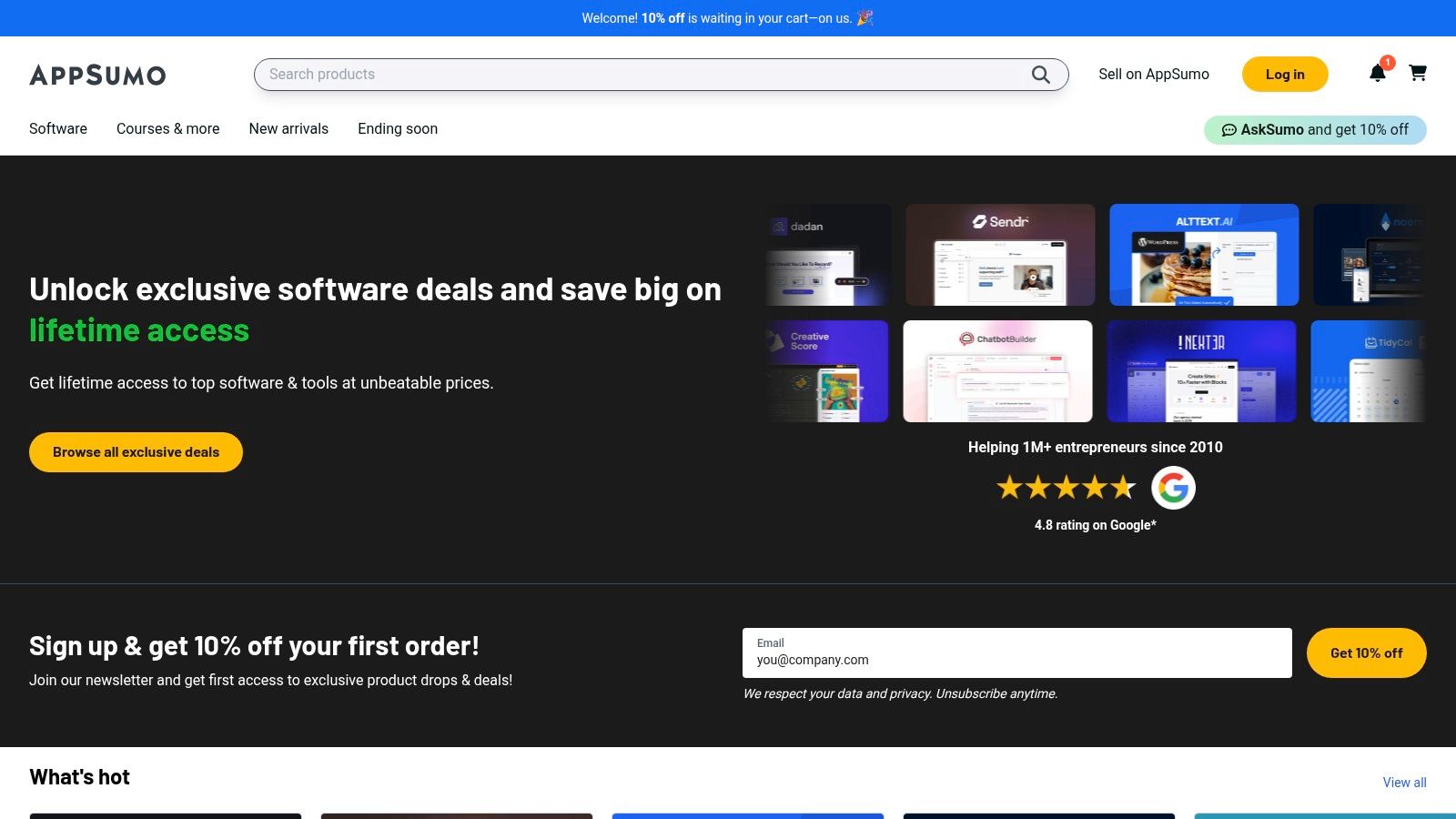Click the Get 10% off button
Image resolution: width=1456 pixels, height=819 pixels.
coord(1366,653)
